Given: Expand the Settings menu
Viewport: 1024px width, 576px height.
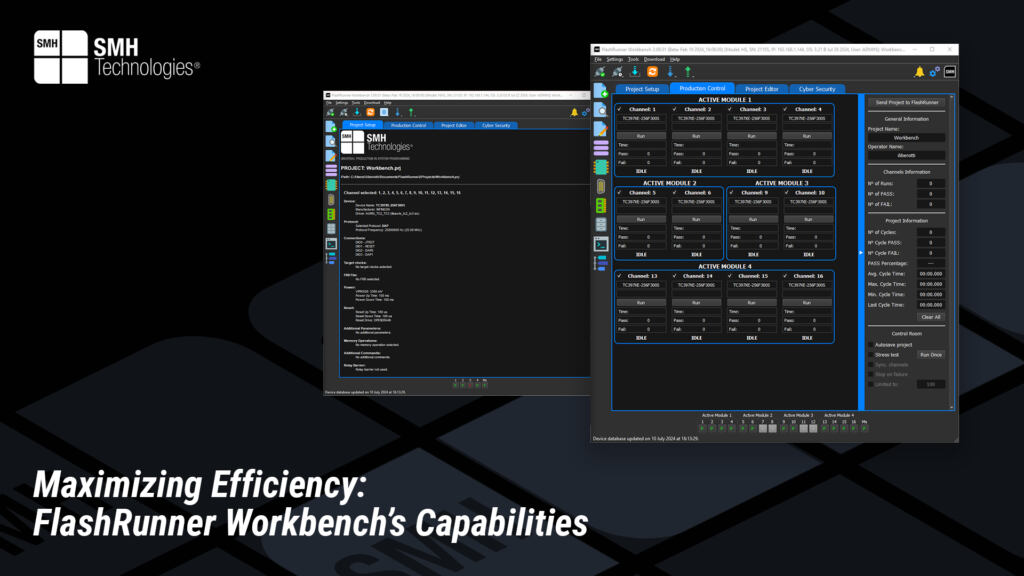Looking at the screenshot, I should tap(613, 61).
